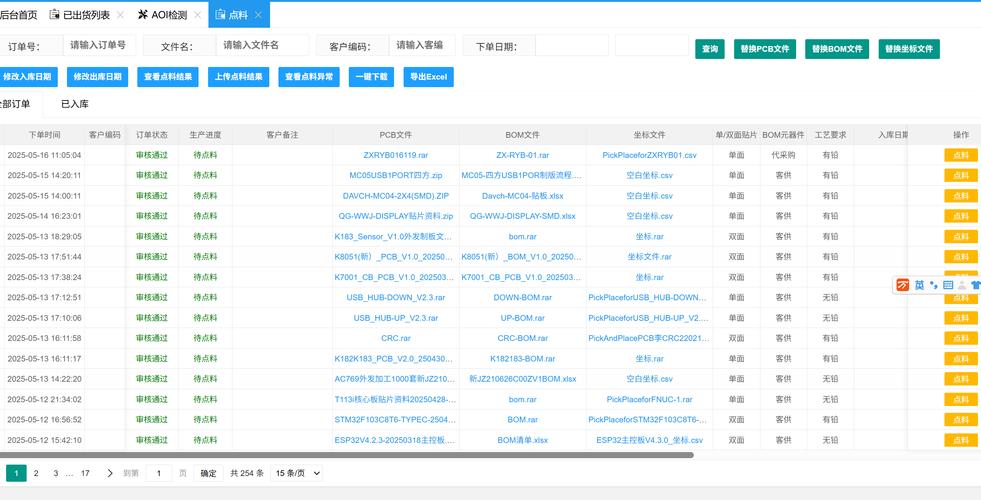Click the 生产进度 column header

pyautogui.click(x=205, y=135)
